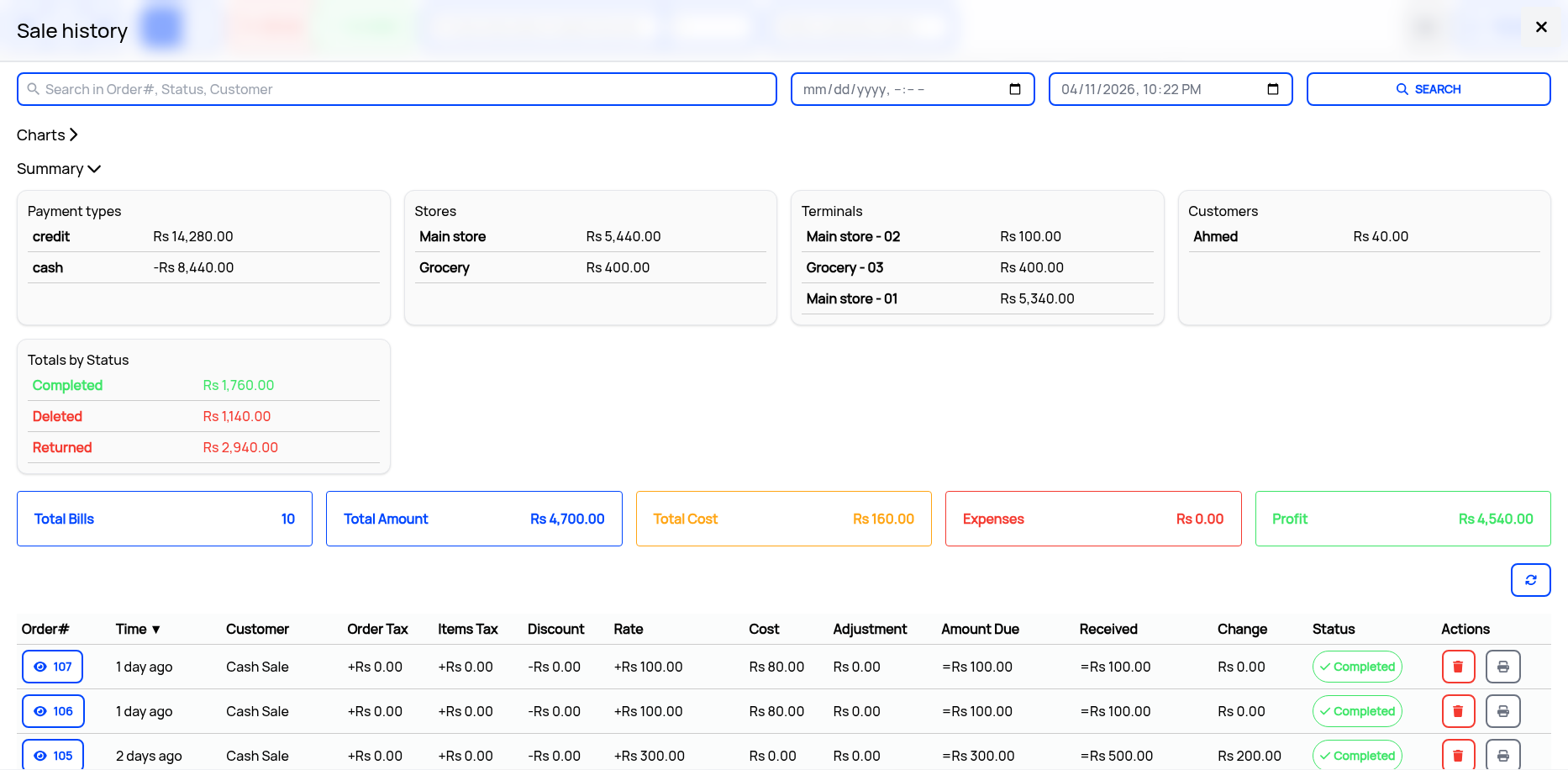This screenshot has width=1568, height=770.
Task: Click the search order input field
Action: [x=397, y=89]
